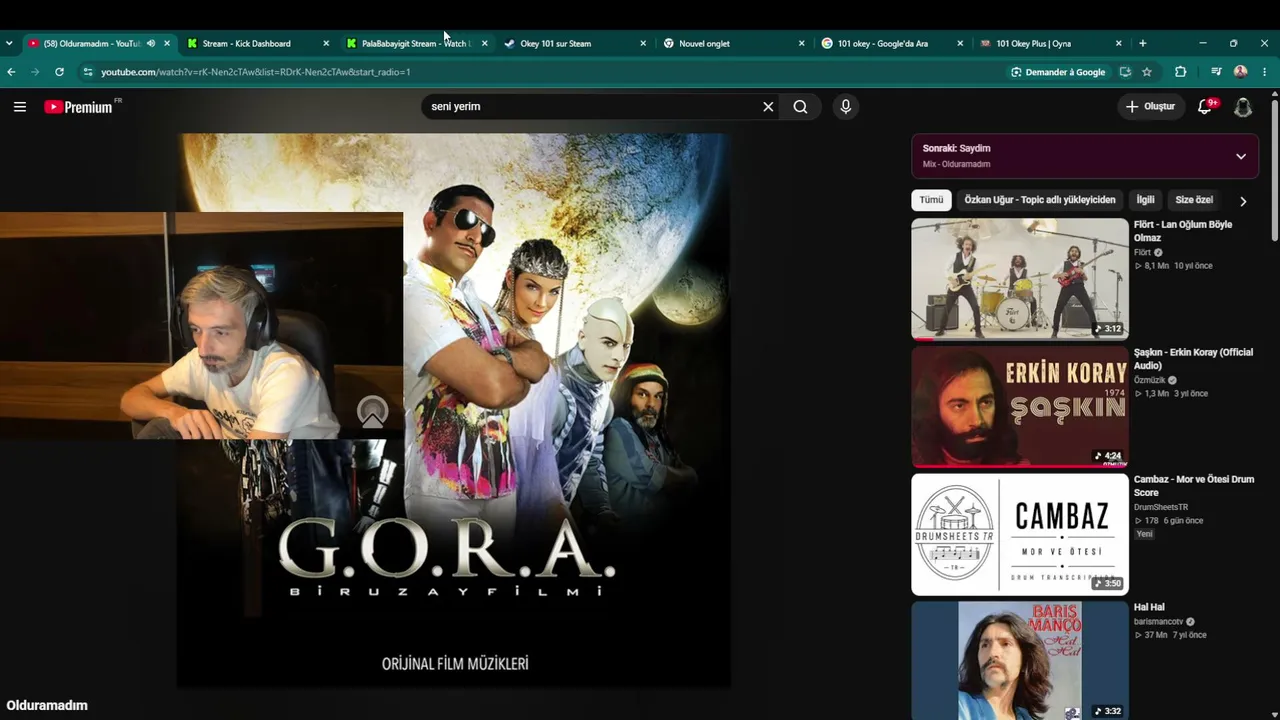1280x720 pixels.
Task: Go forward in browser history
Action: [x=35, y=72]
